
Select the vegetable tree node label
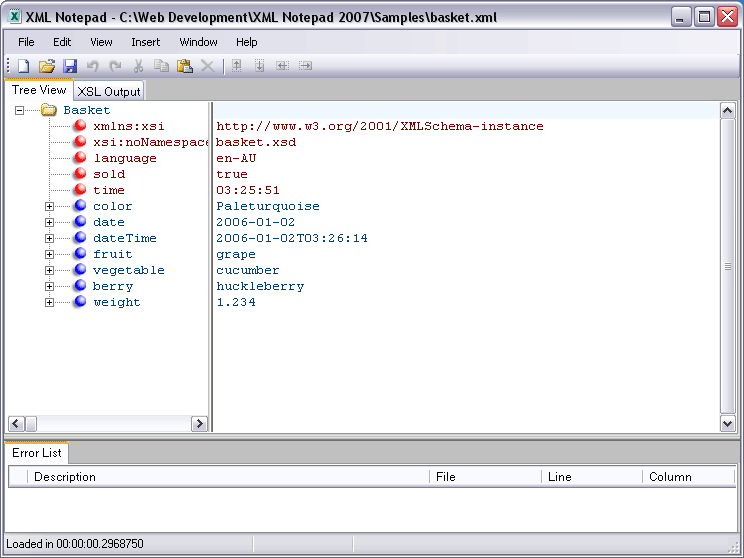coord(129,270)
